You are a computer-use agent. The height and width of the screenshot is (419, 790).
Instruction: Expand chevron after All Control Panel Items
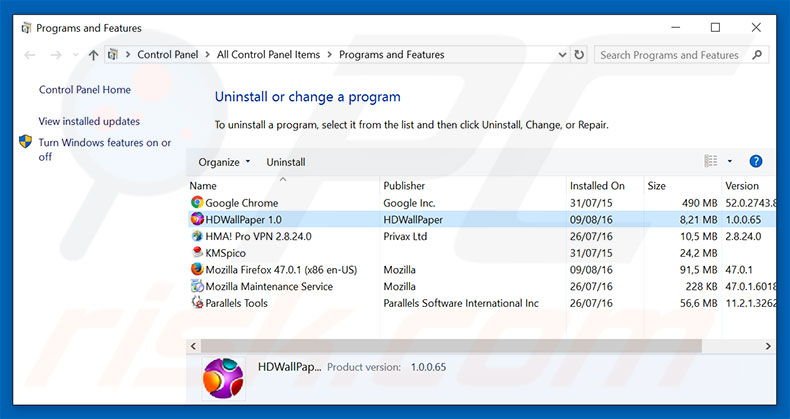[330, 54]
